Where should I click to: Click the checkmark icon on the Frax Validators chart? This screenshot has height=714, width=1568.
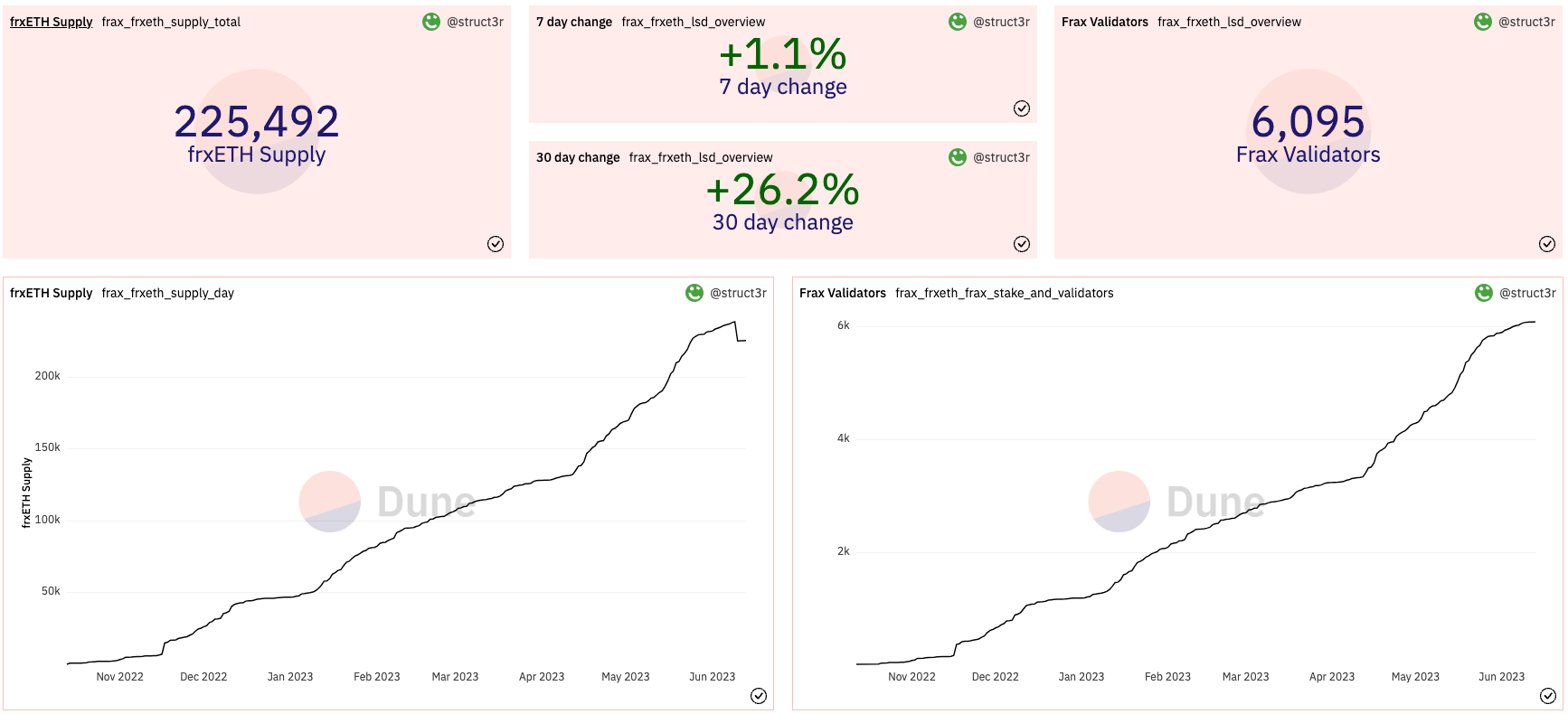click(1548, 696)
